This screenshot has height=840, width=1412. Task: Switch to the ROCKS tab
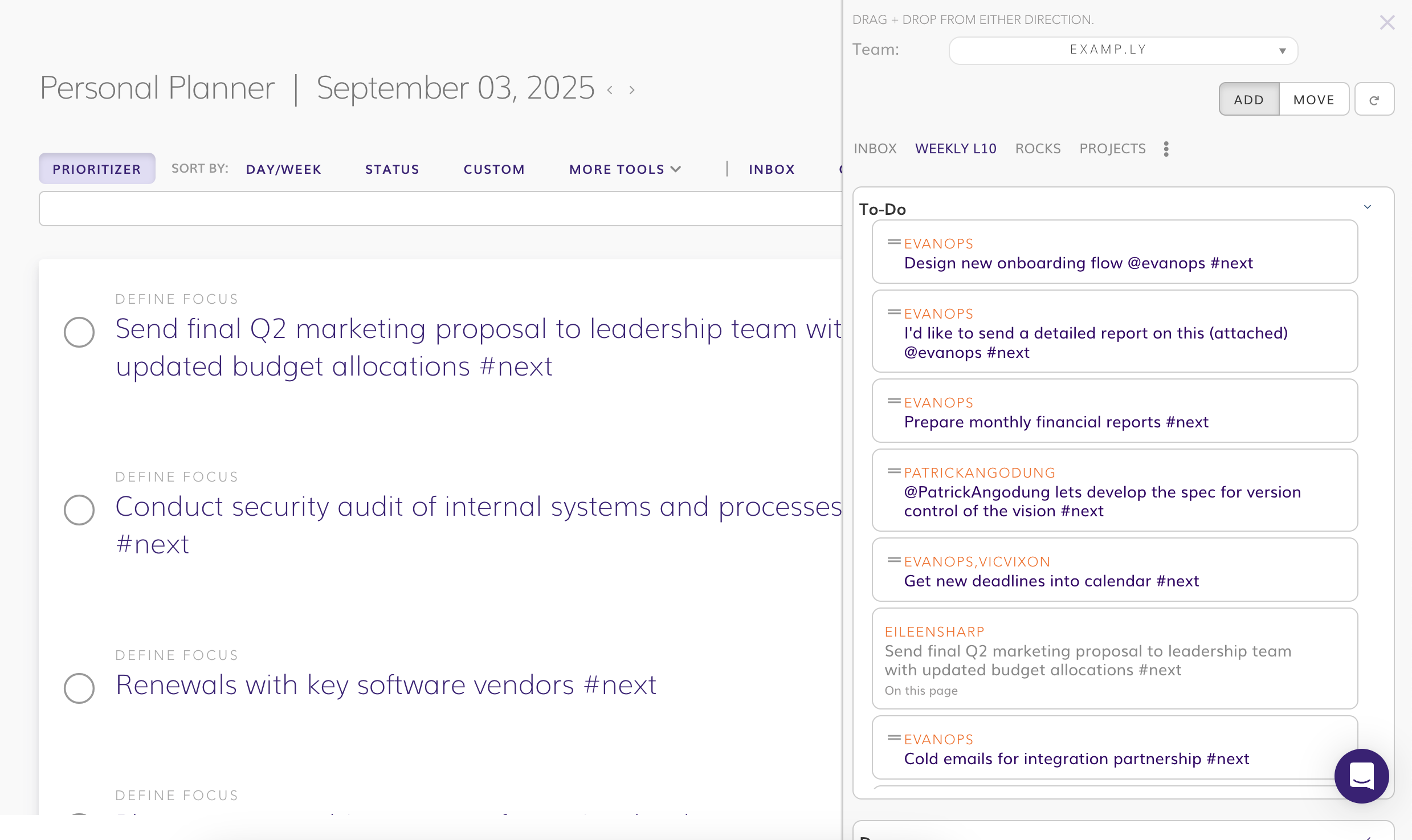tap(1038, 149)
